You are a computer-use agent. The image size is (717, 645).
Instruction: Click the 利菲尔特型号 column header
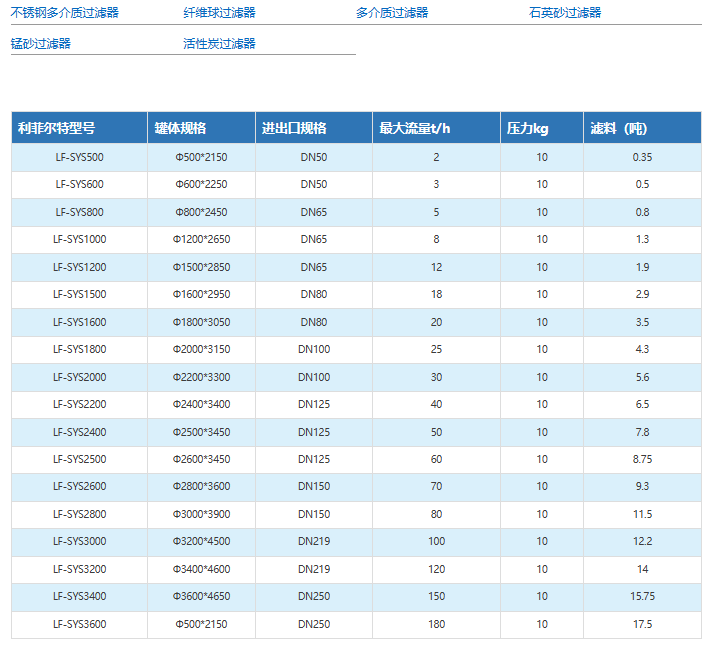click(x=56, y=129)
